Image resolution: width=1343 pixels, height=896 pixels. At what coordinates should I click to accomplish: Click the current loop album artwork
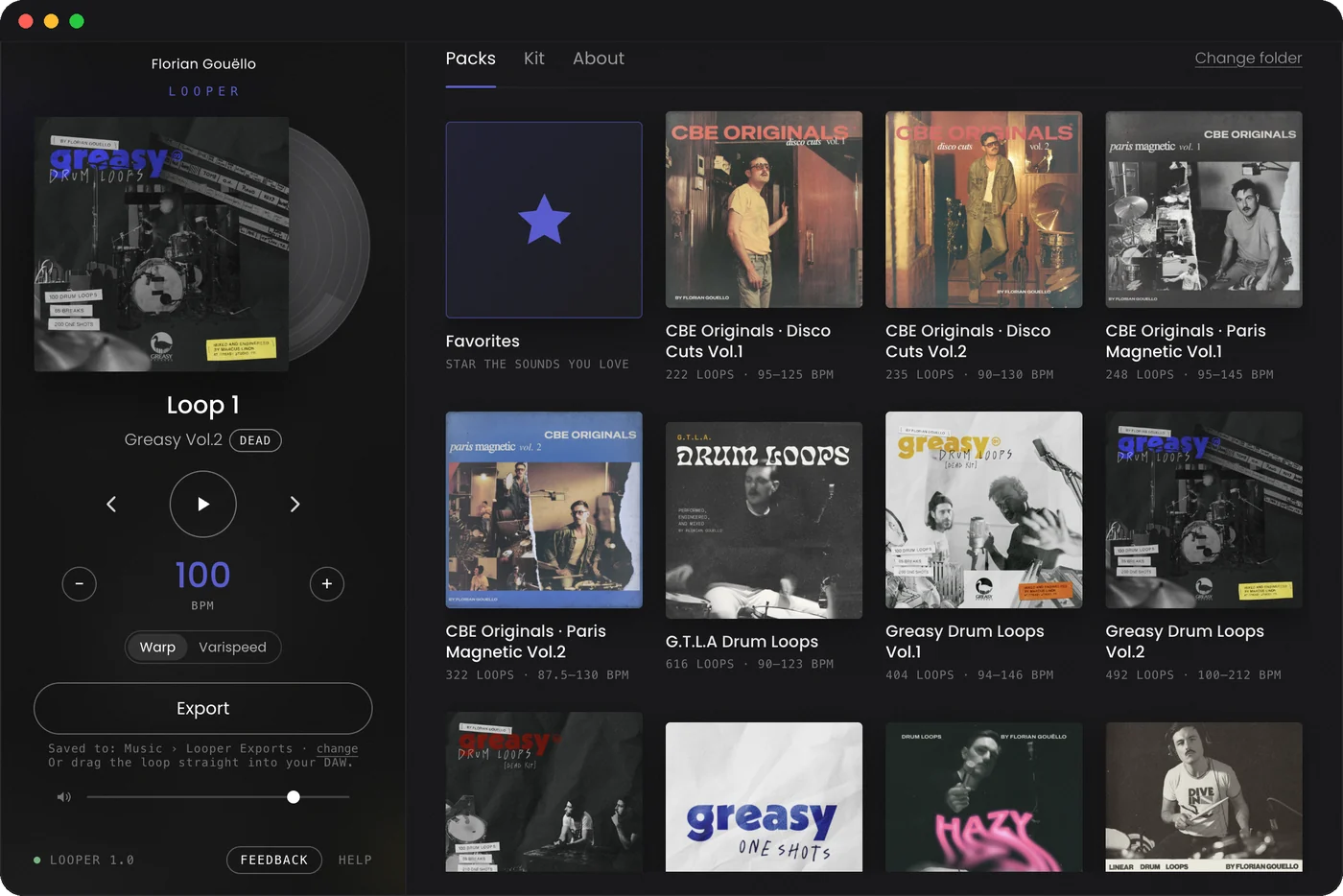point(161,244)
